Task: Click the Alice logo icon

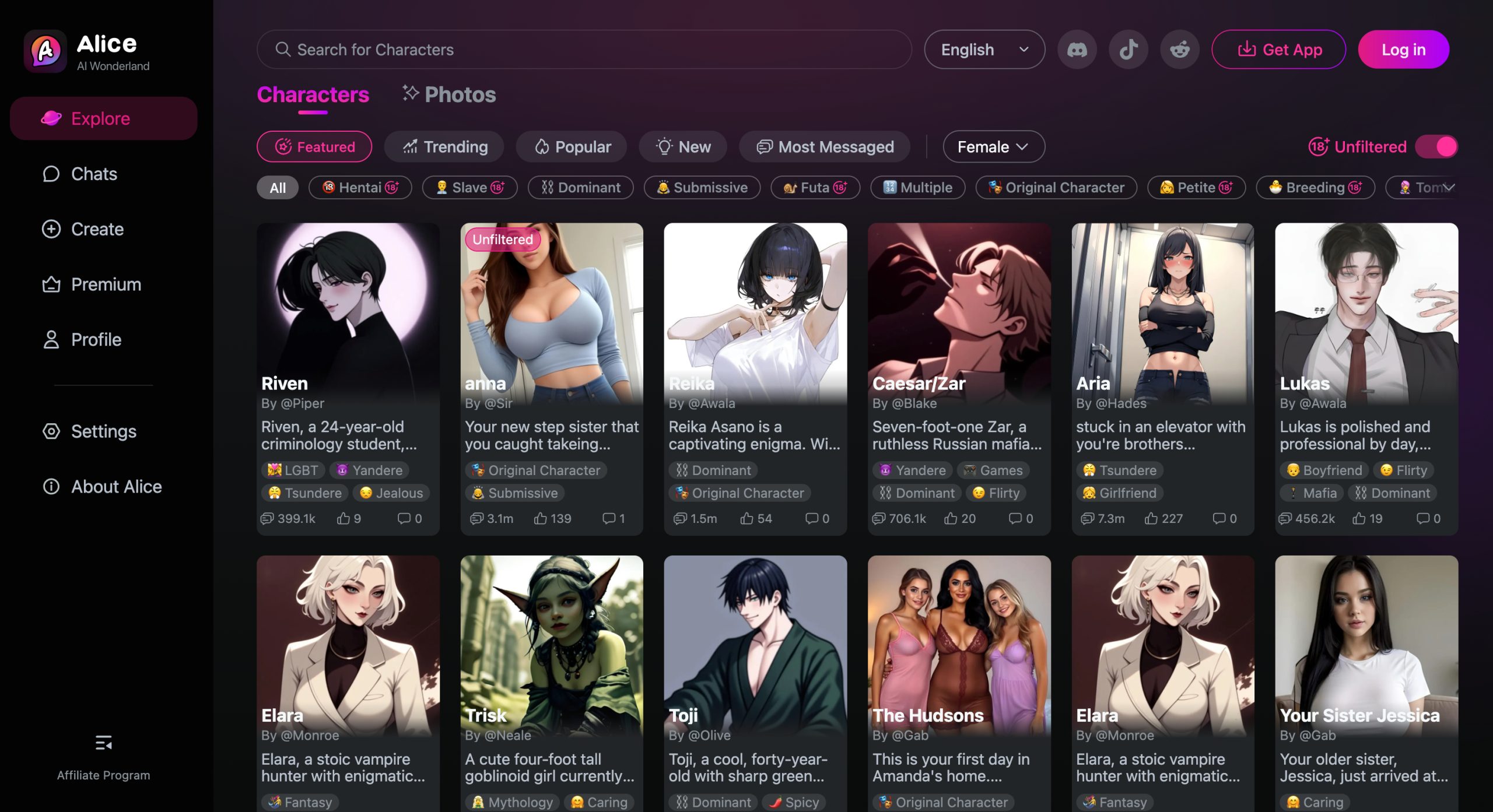Action: click(45, 51)
